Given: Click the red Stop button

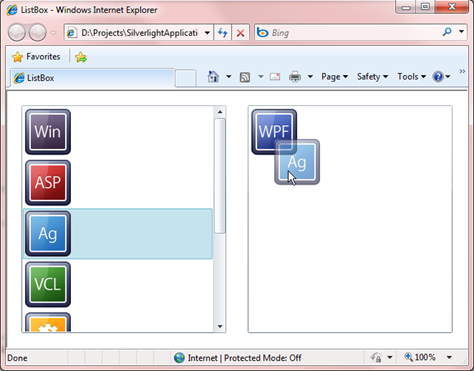Looking at the screenshot, I should (x=240, y=33).
